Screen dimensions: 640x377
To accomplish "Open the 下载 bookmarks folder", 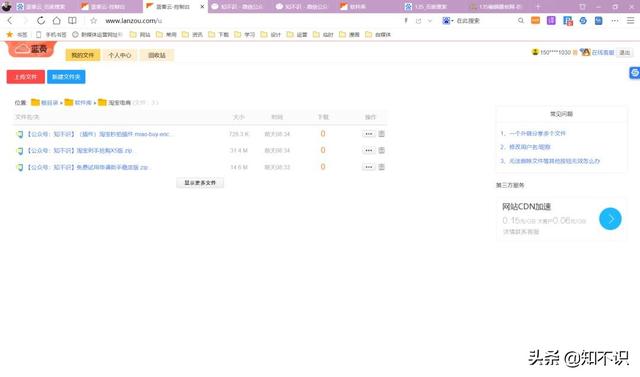I will 219,35.
